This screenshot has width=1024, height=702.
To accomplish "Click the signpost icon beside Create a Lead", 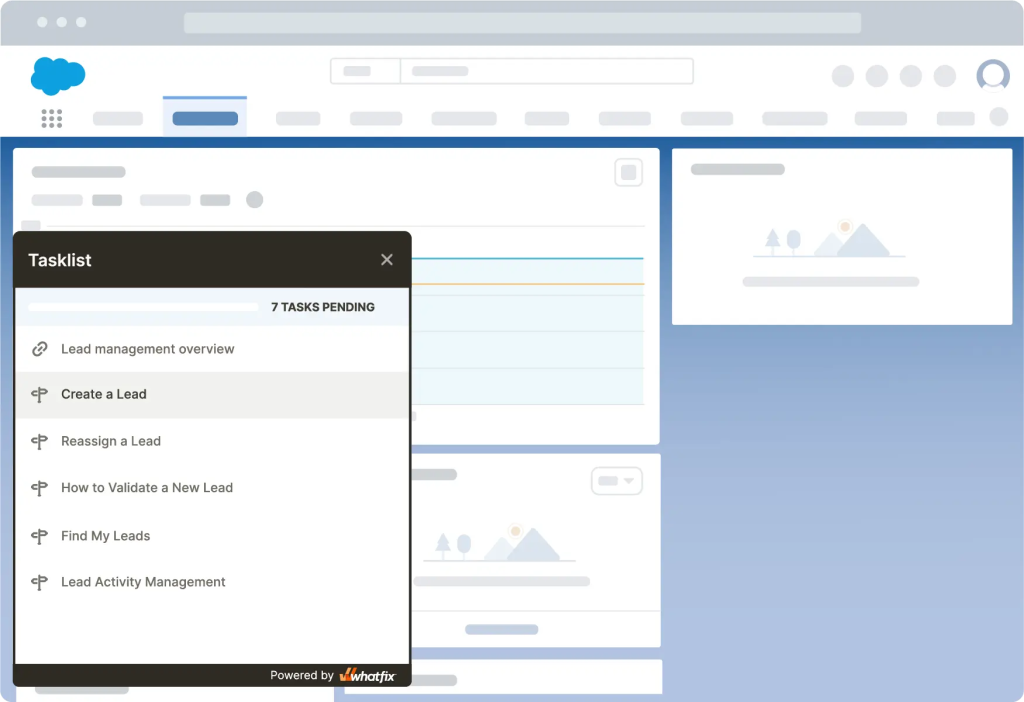I will (x=40, y=395).
